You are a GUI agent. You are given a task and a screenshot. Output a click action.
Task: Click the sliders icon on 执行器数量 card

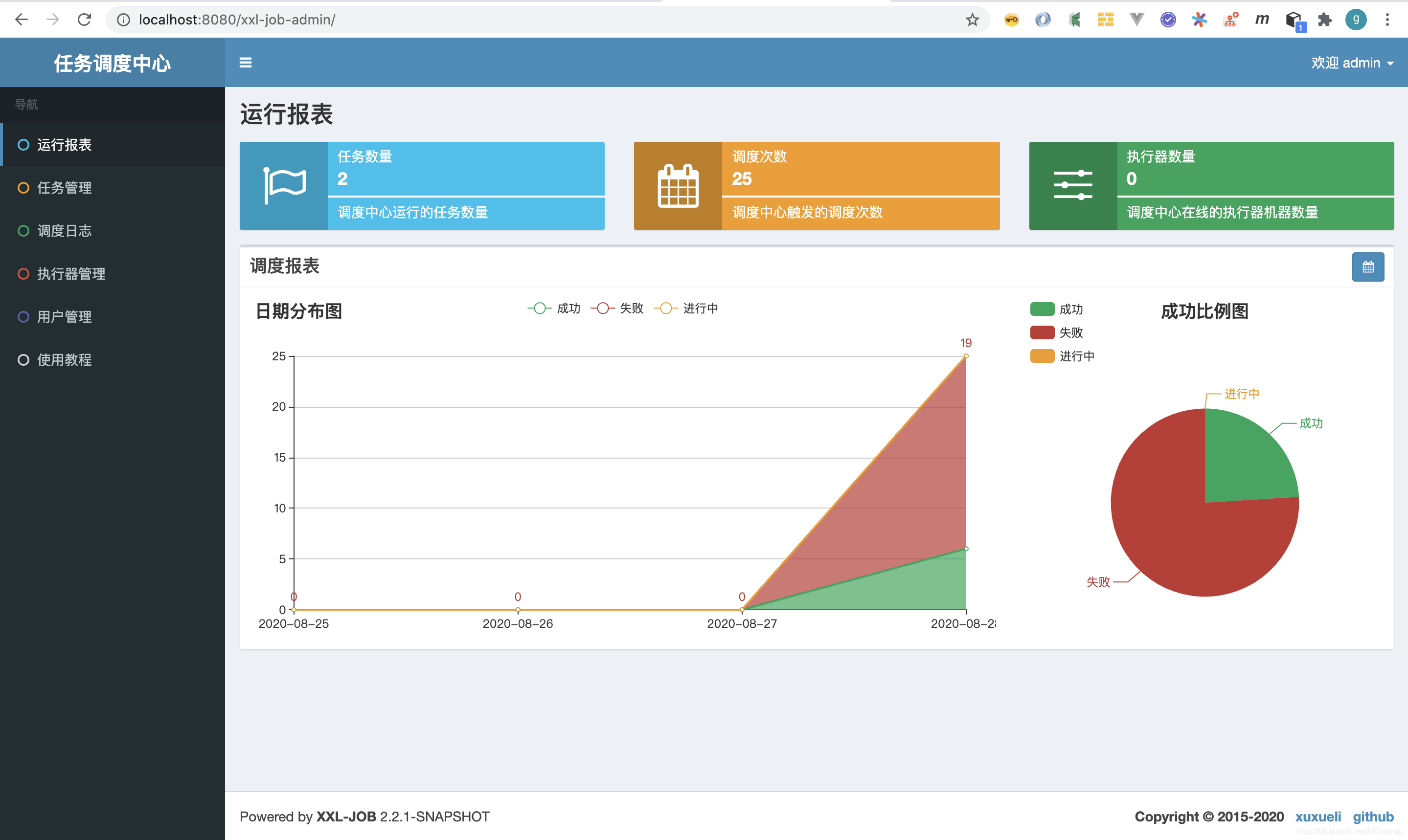pyautogui.click(x=1073, y=184)
